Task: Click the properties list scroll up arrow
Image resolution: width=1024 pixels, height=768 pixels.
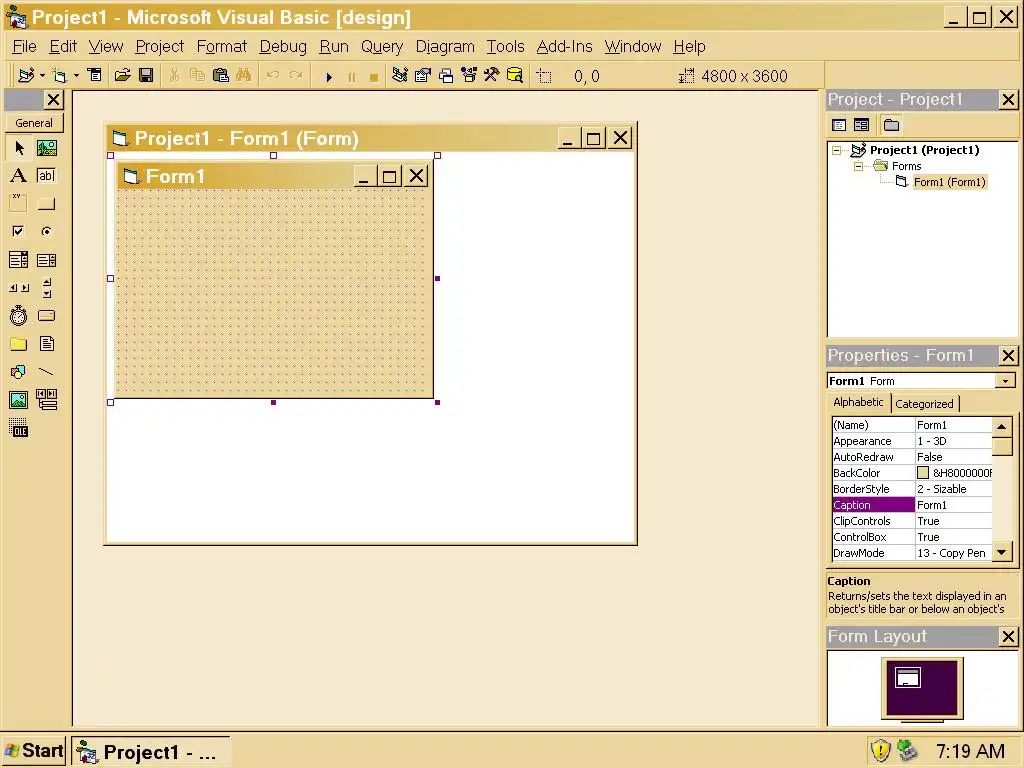Action: pyautogui.click(x=1001, y=426)
